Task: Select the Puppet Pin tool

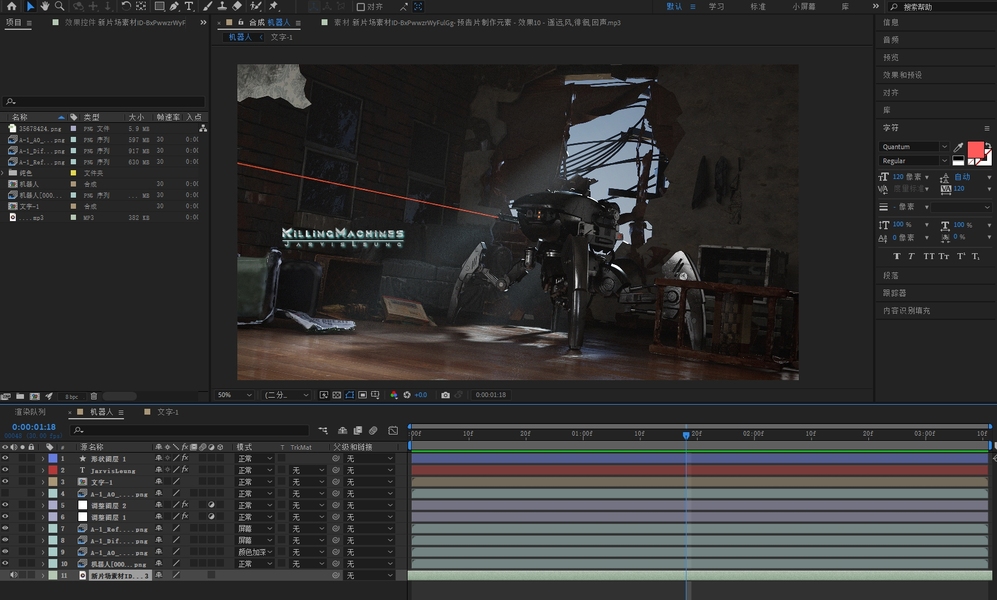Action: [x=273, y=6]
